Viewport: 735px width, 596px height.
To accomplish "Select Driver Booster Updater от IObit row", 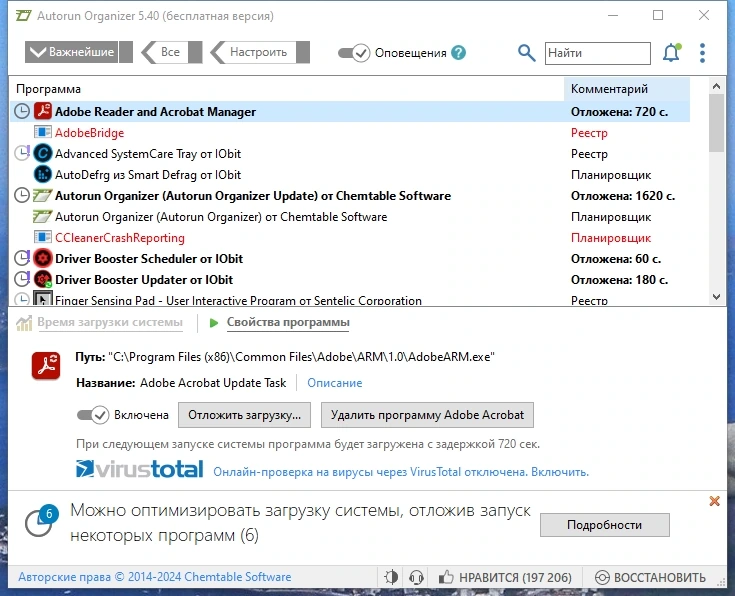I will 350,280.
